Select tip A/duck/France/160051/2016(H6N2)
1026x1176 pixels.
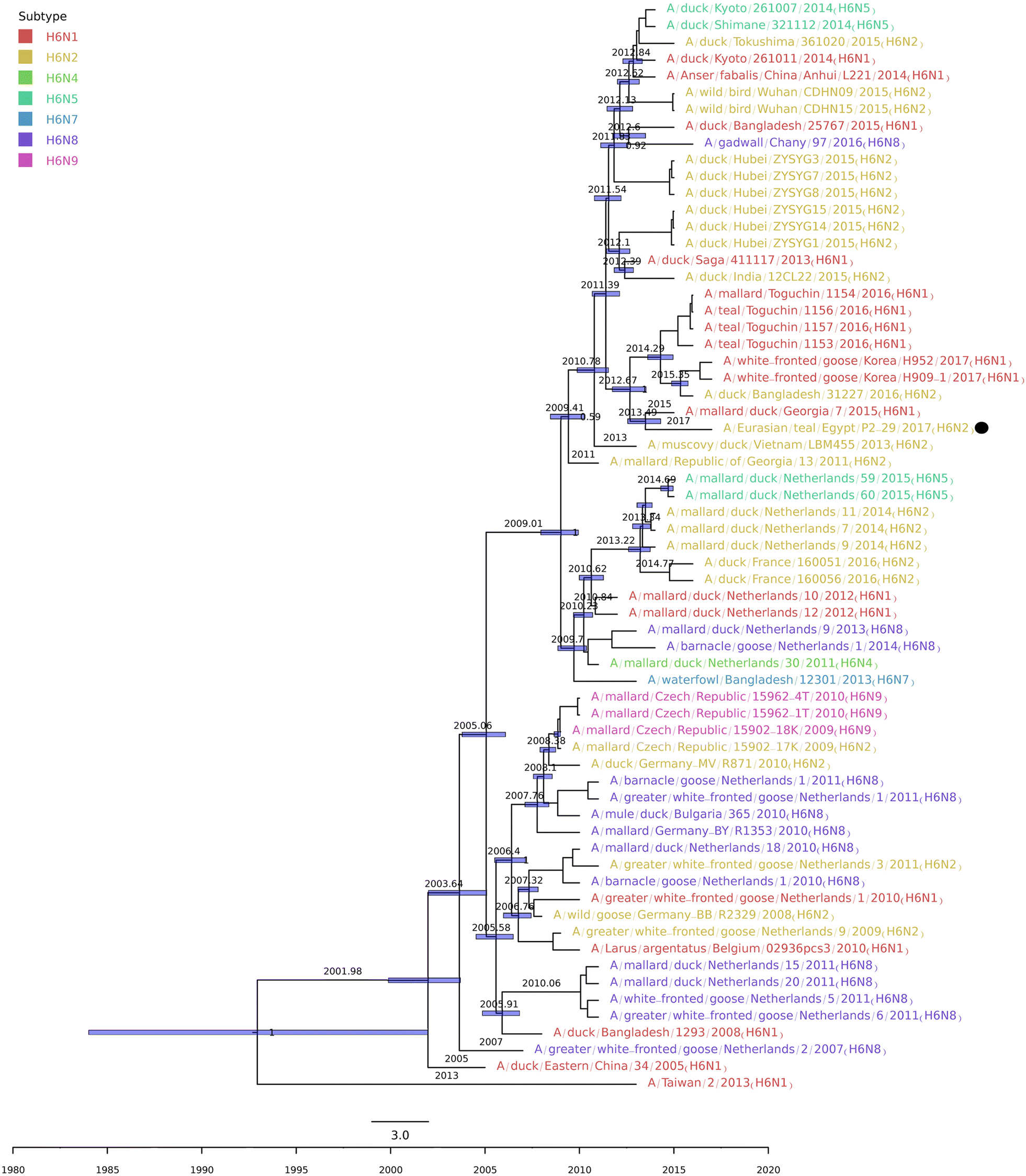point(812,563)
